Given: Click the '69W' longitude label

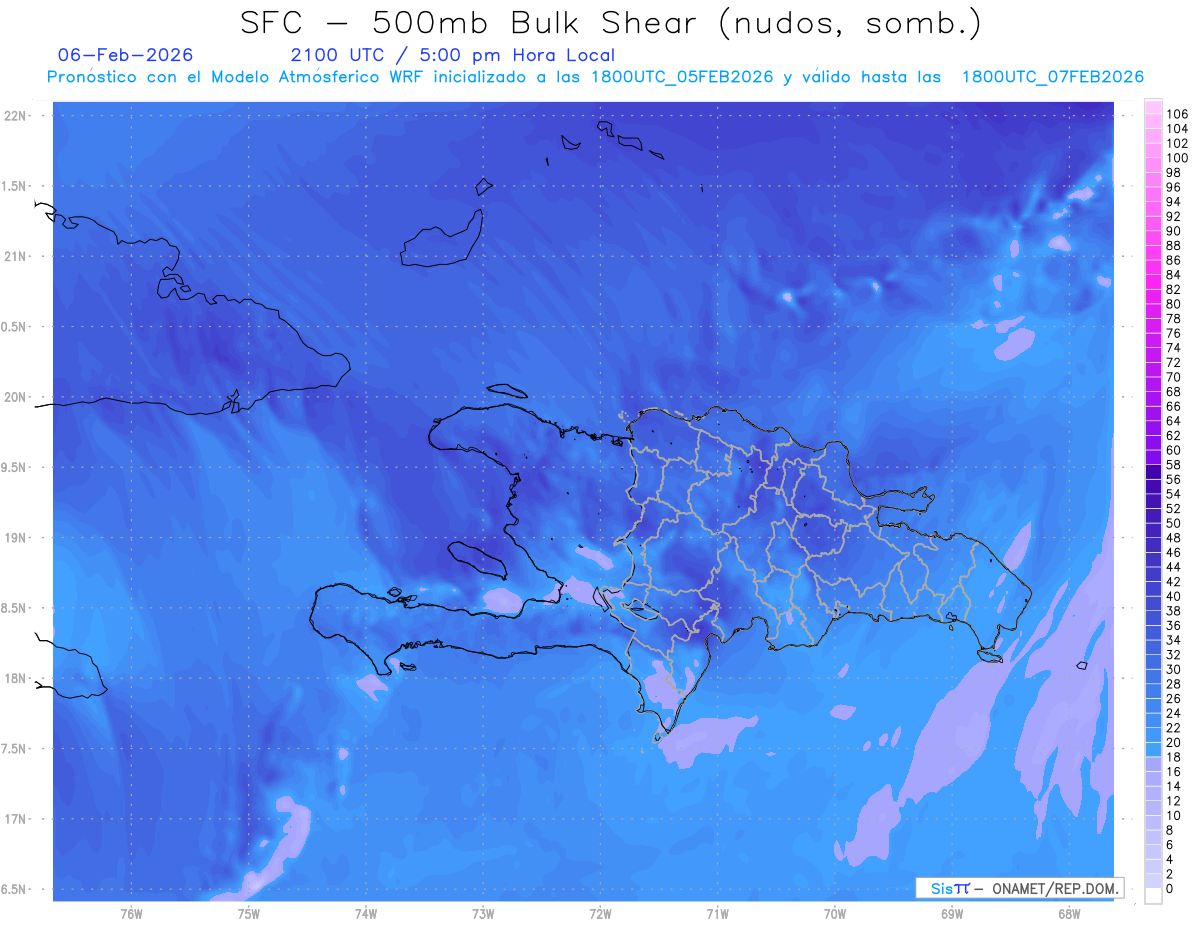Looking at the screenshot, I should (952, 913).
